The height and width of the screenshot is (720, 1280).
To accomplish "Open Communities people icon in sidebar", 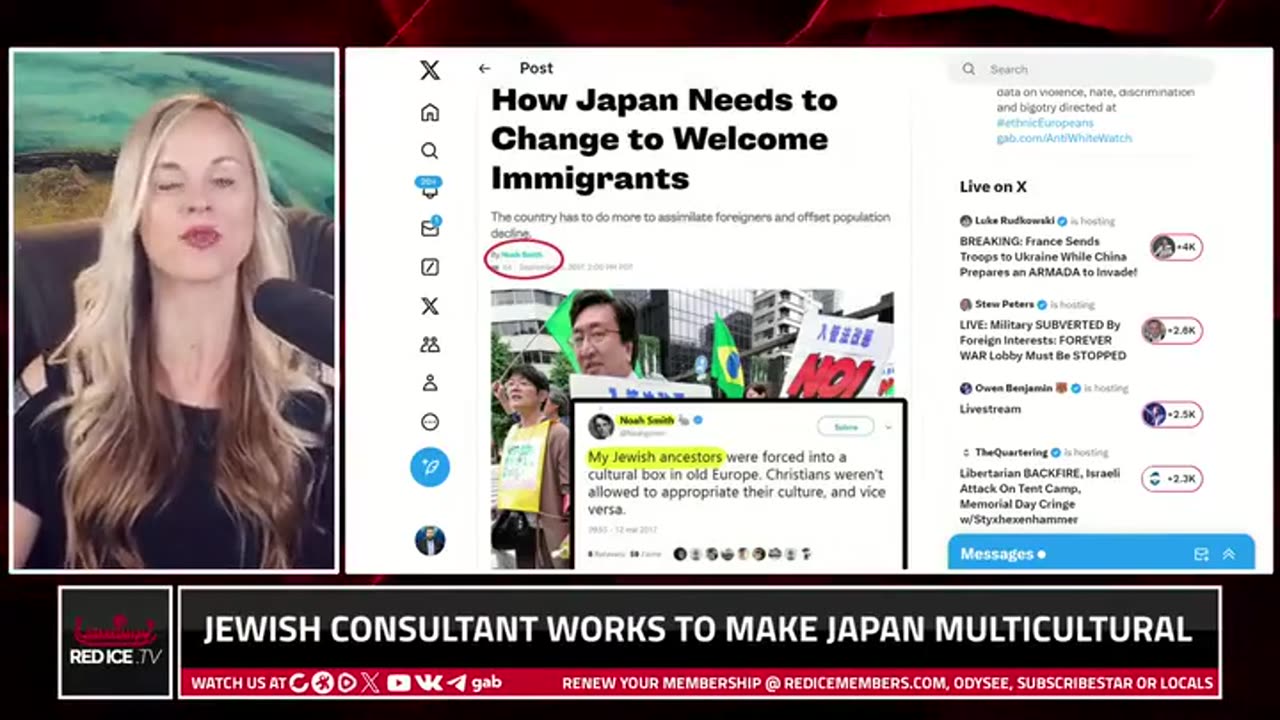I will coord(430,345).
